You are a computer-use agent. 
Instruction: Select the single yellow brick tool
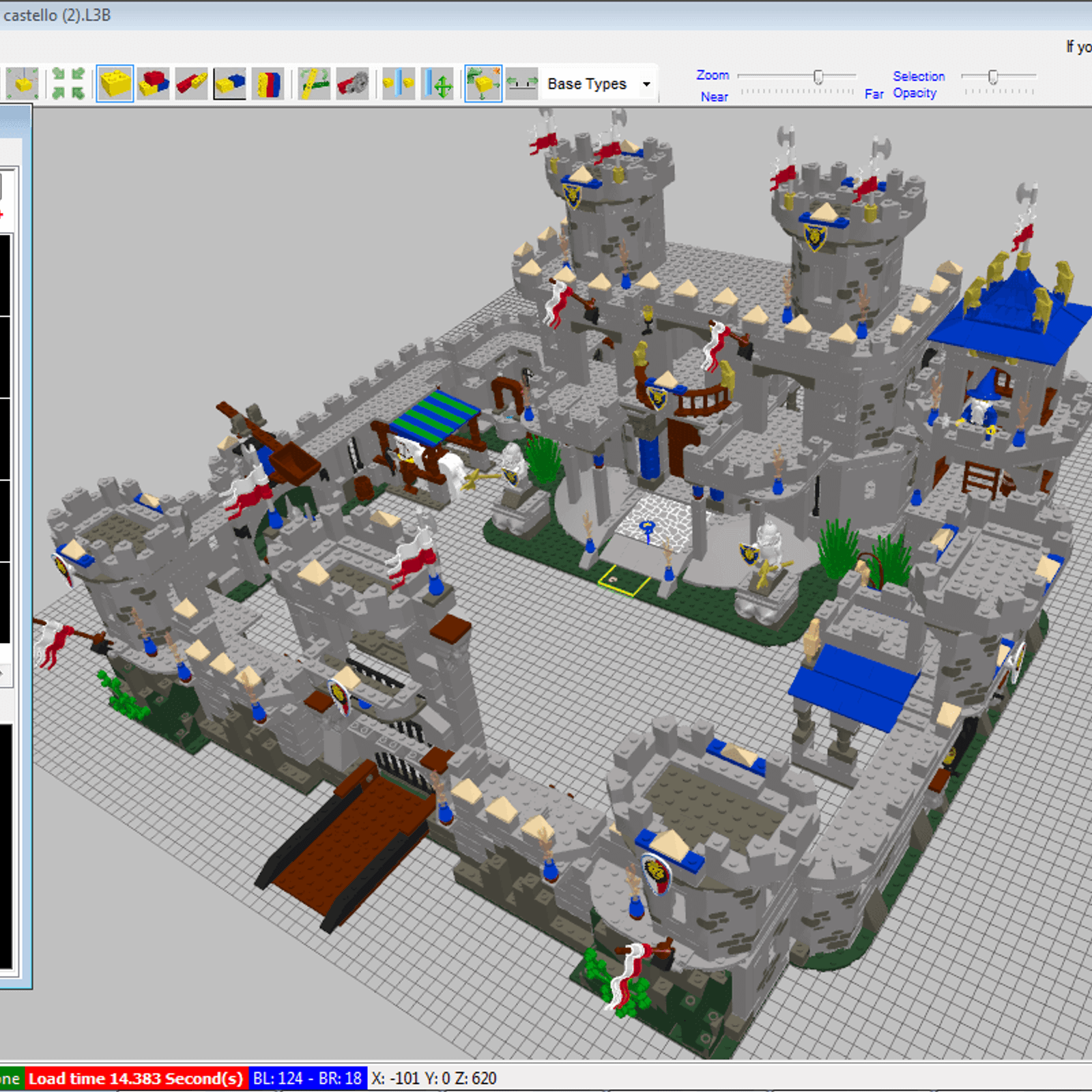coord(115,84)
